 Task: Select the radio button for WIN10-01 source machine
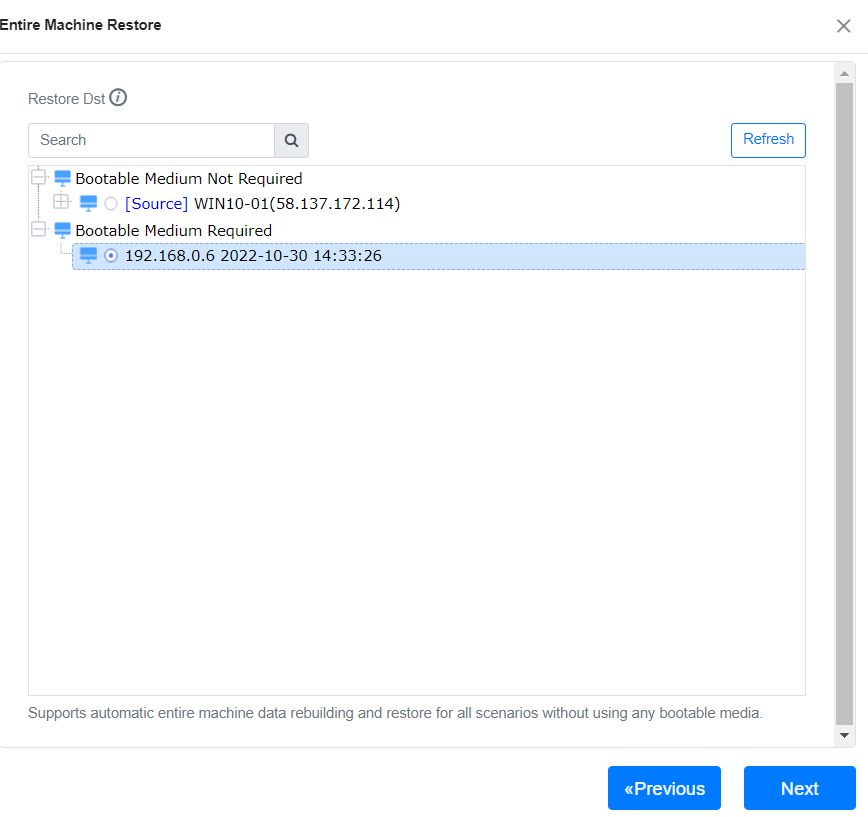point(112,203)
